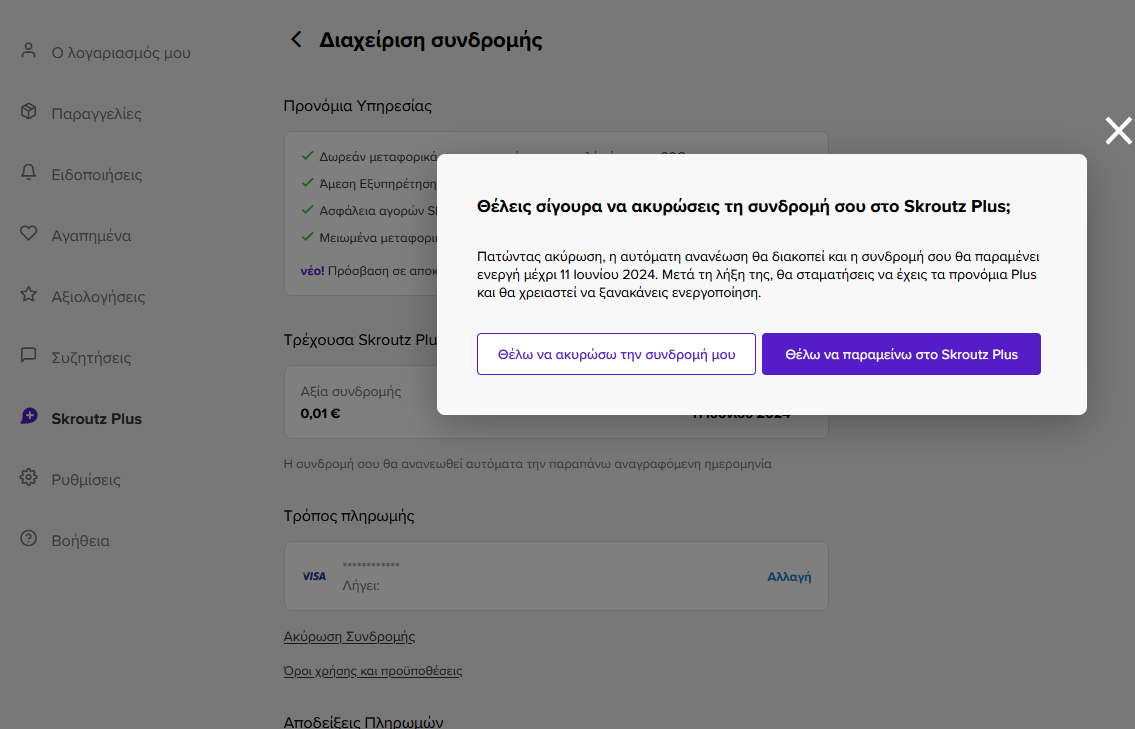Click the Αποδείξεις Πληρωμών heading
The image size is (1135, 729).
click(363, 722)
